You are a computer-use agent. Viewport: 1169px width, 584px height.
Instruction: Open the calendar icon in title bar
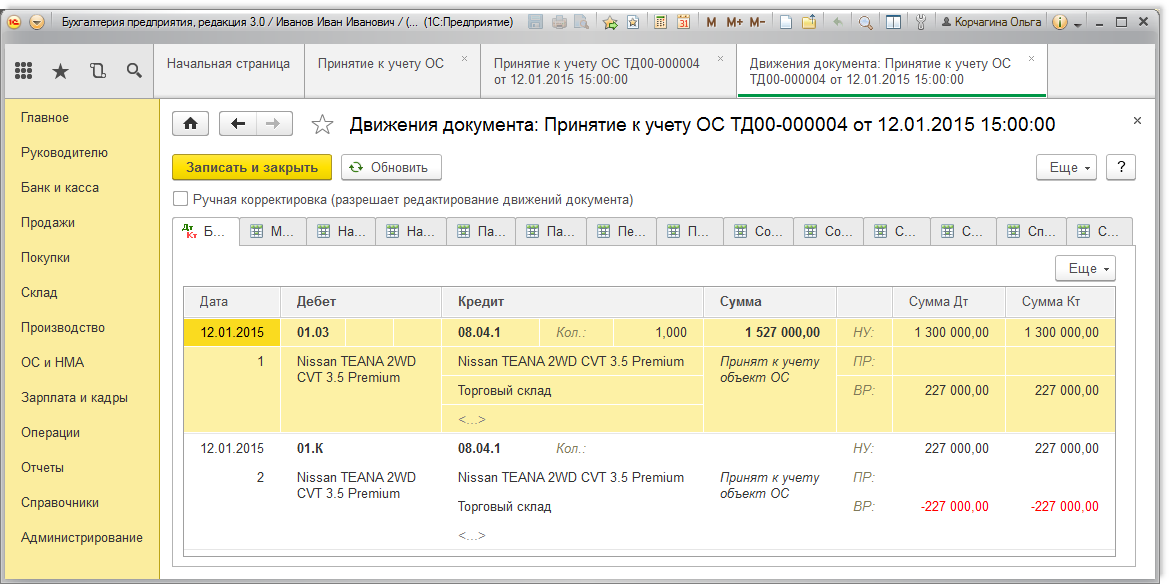684,22
